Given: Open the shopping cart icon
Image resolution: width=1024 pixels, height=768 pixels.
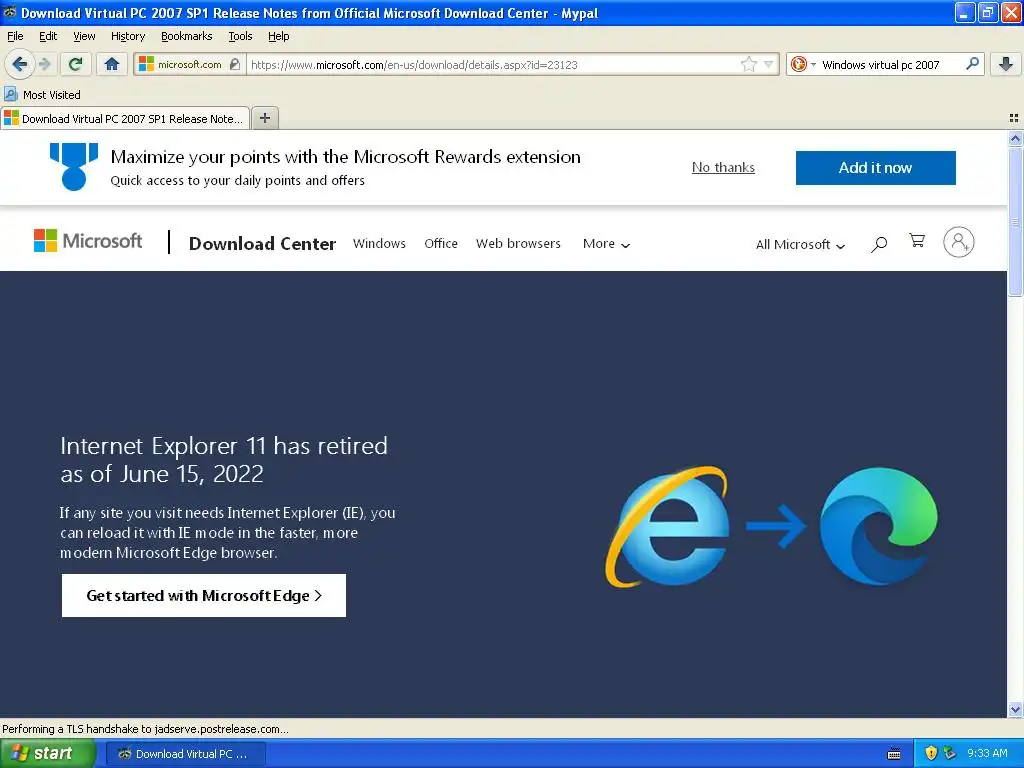Looking at the screenshot, I should coord(917,241).
